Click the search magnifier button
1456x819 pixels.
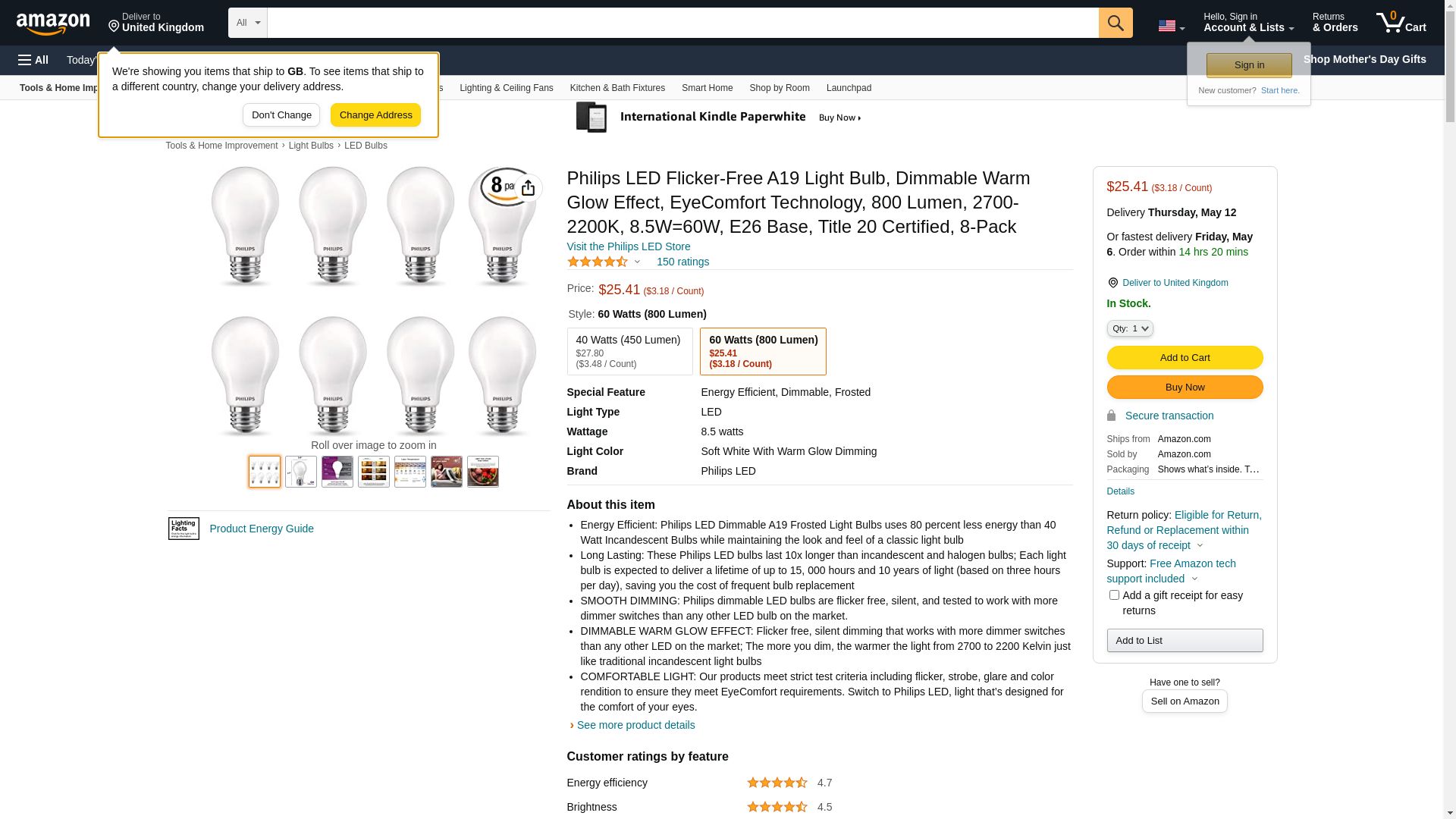pyautogui.click(x=1115, y=23)
